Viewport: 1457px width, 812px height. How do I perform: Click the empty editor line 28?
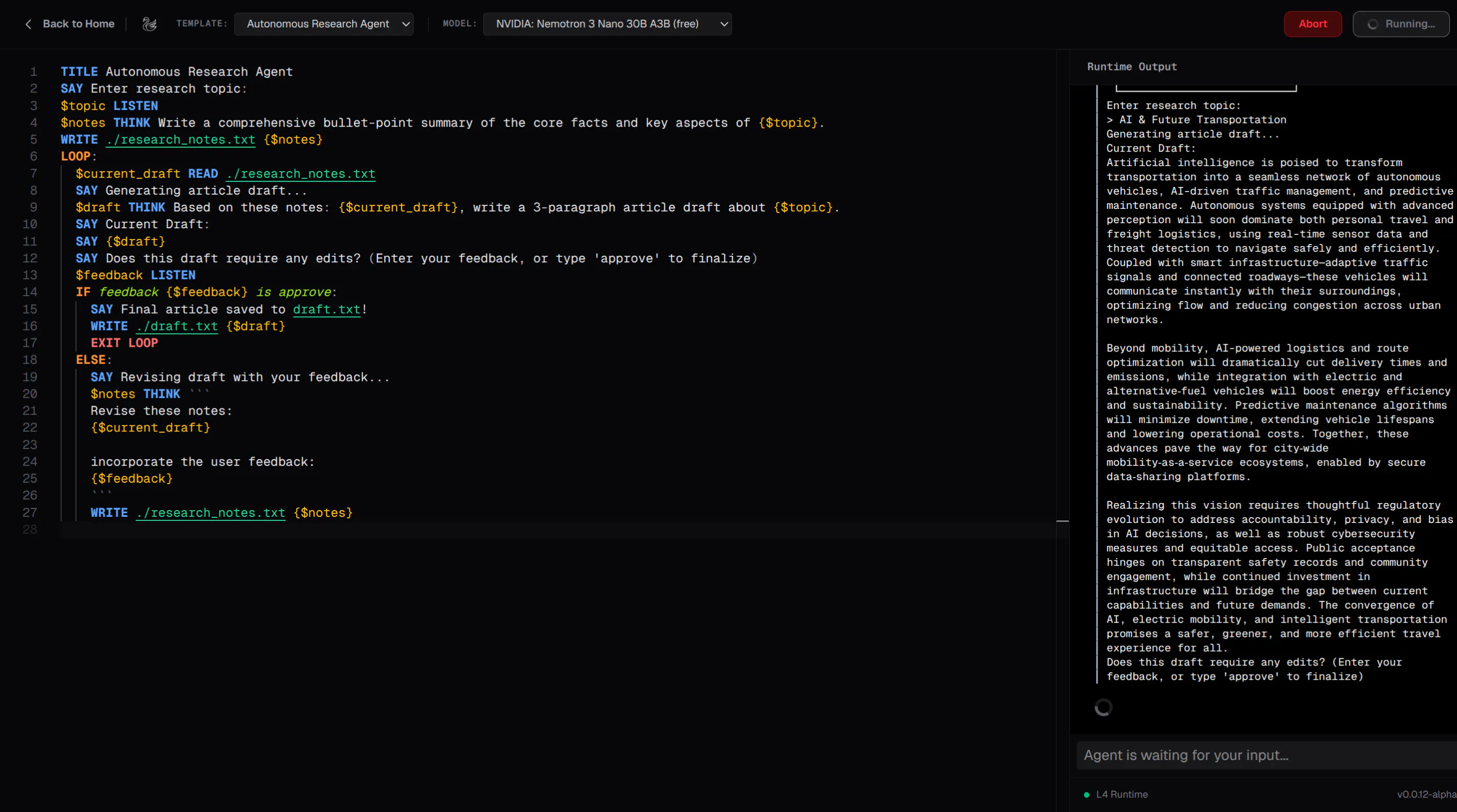pos(558,530)
